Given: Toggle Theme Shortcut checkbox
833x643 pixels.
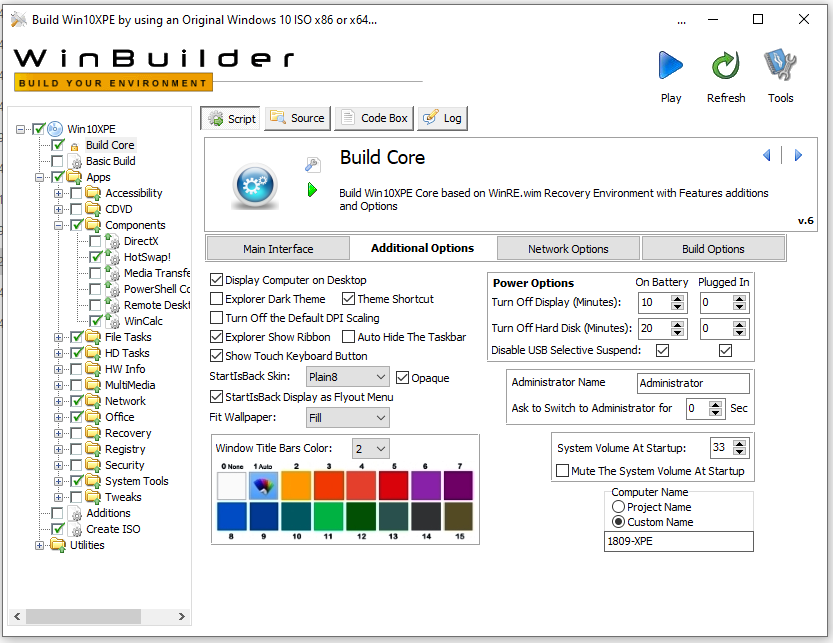Looking at the screenshot, I should tap(348, 299).
